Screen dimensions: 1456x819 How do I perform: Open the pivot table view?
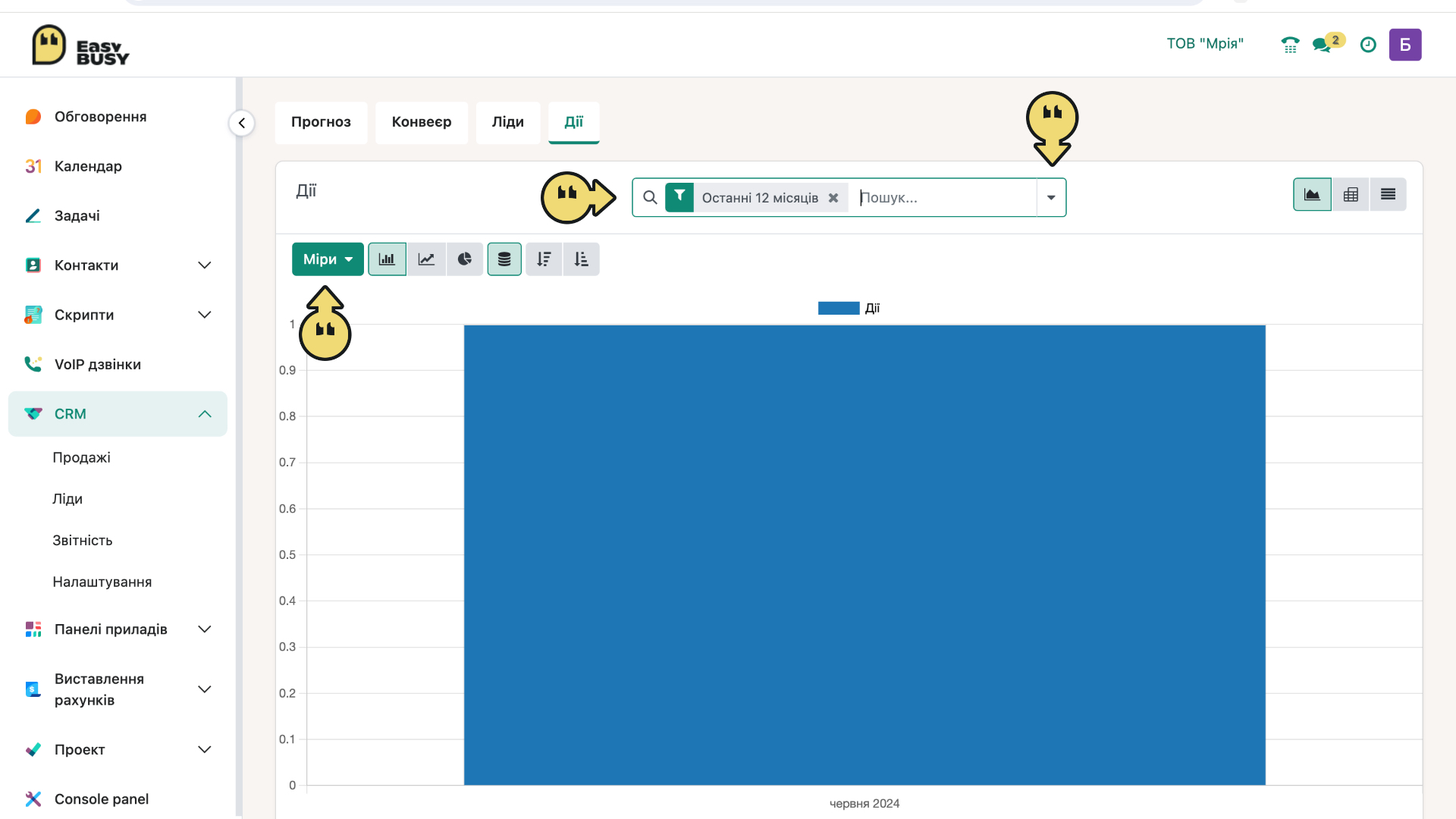click(1351, 195)
